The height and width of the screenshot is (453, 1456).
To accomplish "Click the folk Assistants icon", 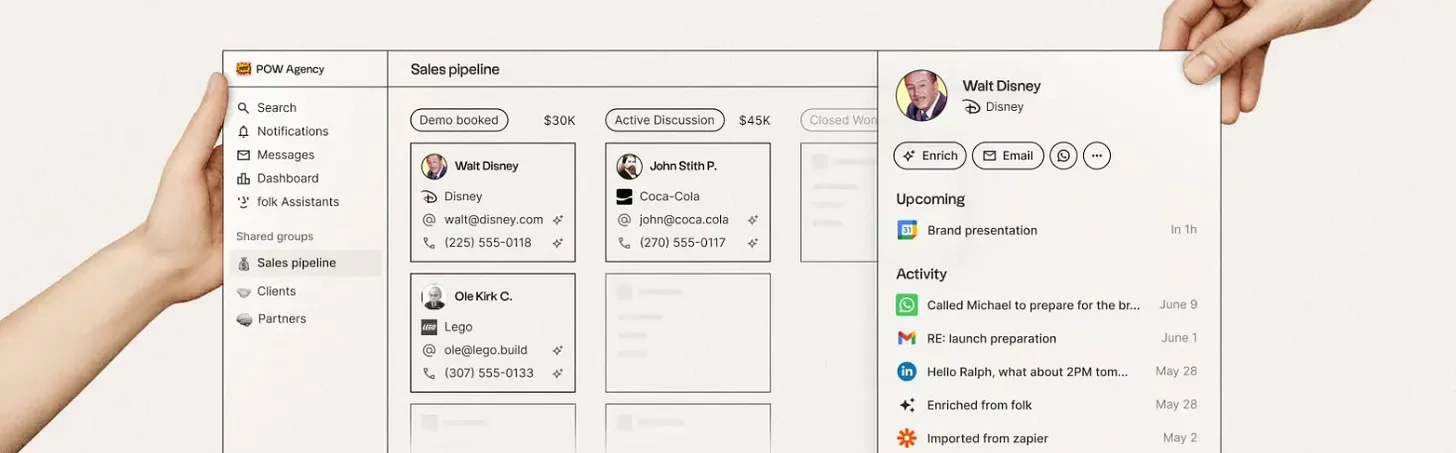I will [243, 202].
